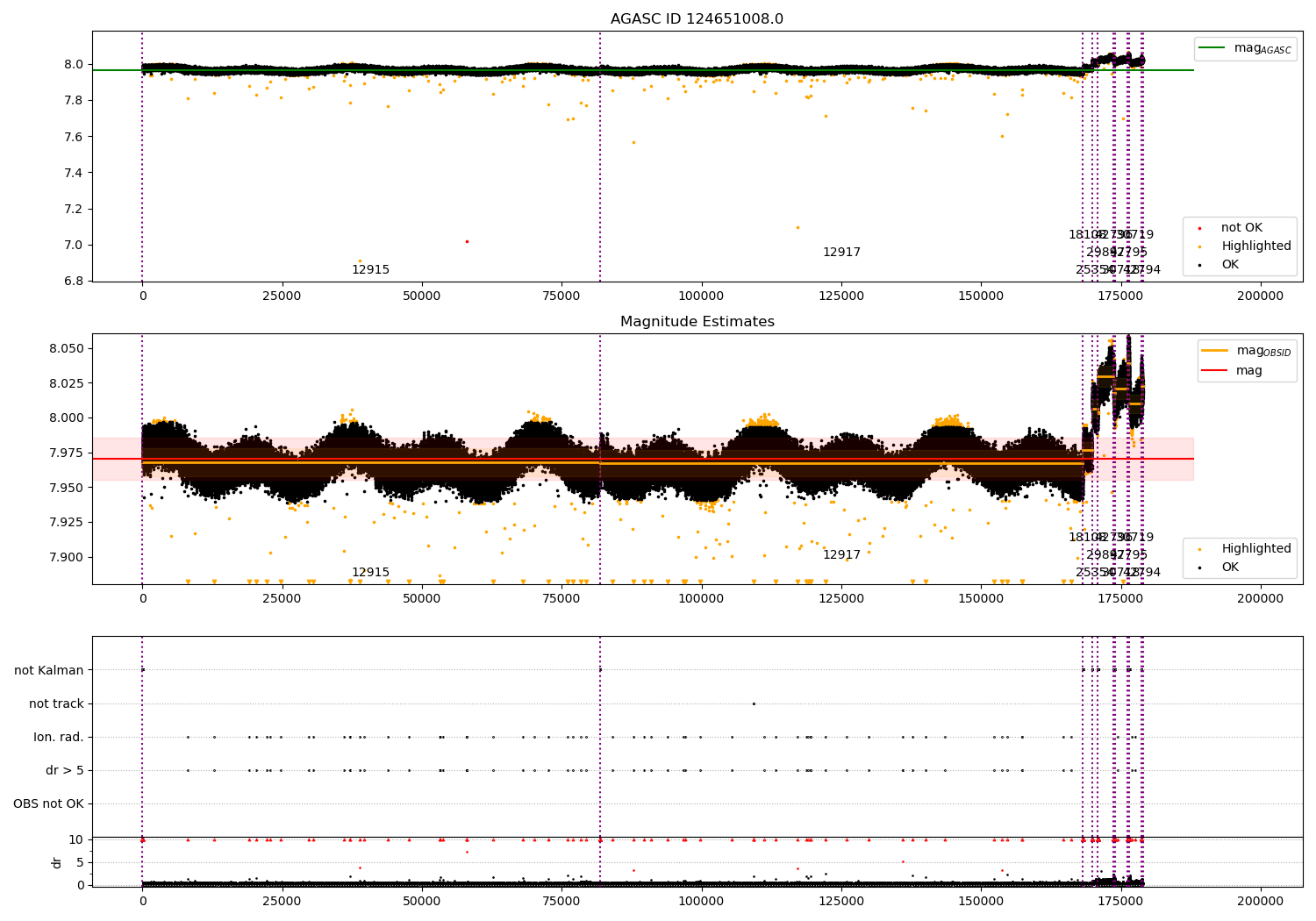Click the 8.0 tick on top plot y-axis

click(x=74, y=65)
